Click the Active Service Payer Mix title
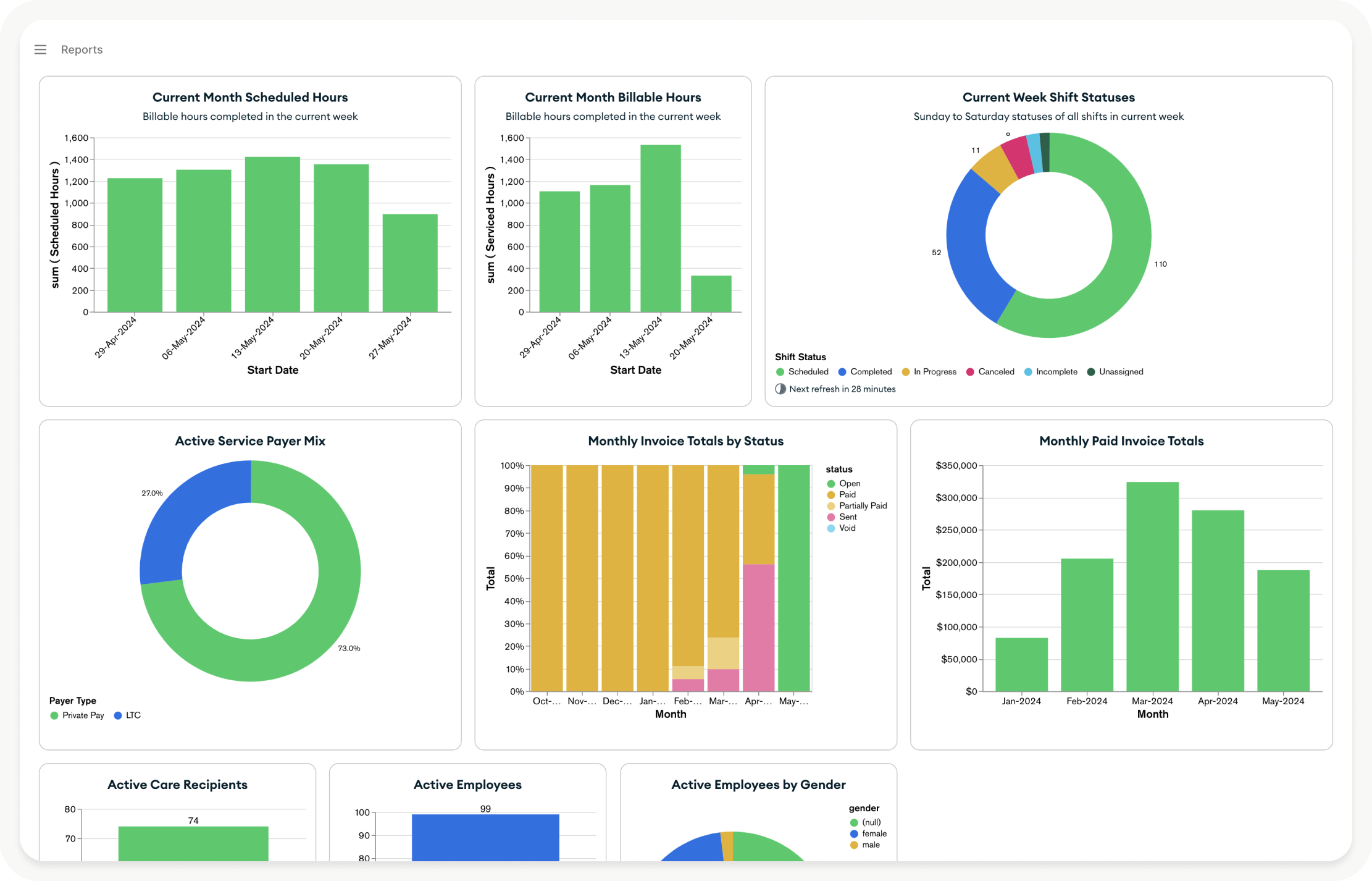The image size is (1372, 881). [x=250, y=440]
